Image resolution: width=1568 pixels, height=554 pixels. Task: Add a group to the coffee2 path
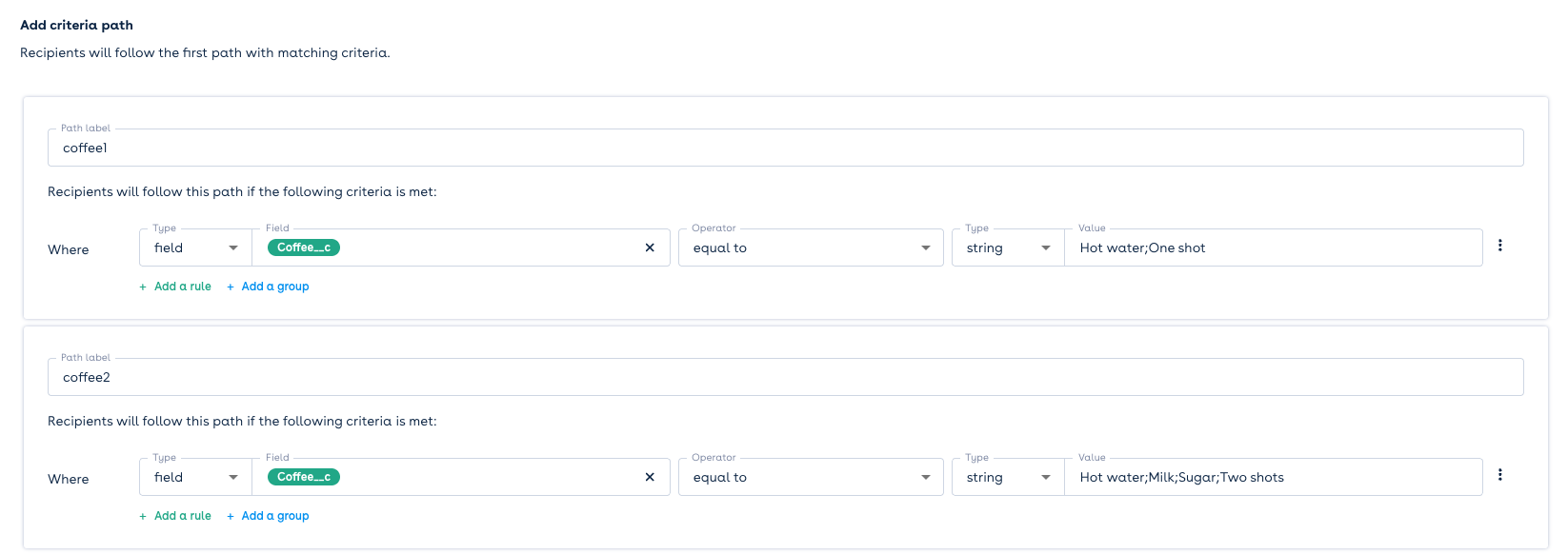point(268,516)
